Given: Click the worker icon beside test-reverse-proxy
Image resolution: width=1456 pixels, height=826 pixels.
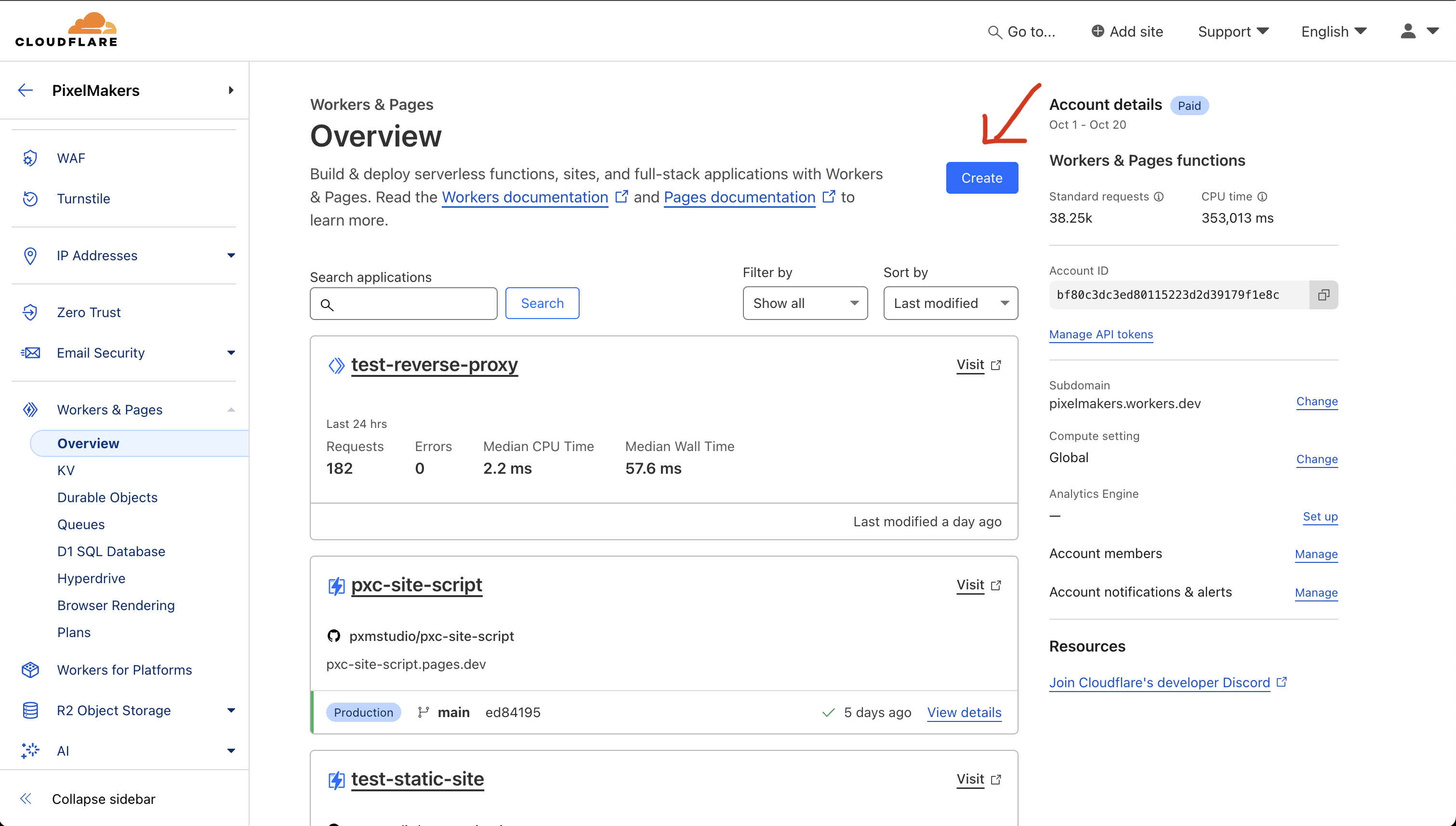Looking at the screenshot, I should tap(336, 365).
